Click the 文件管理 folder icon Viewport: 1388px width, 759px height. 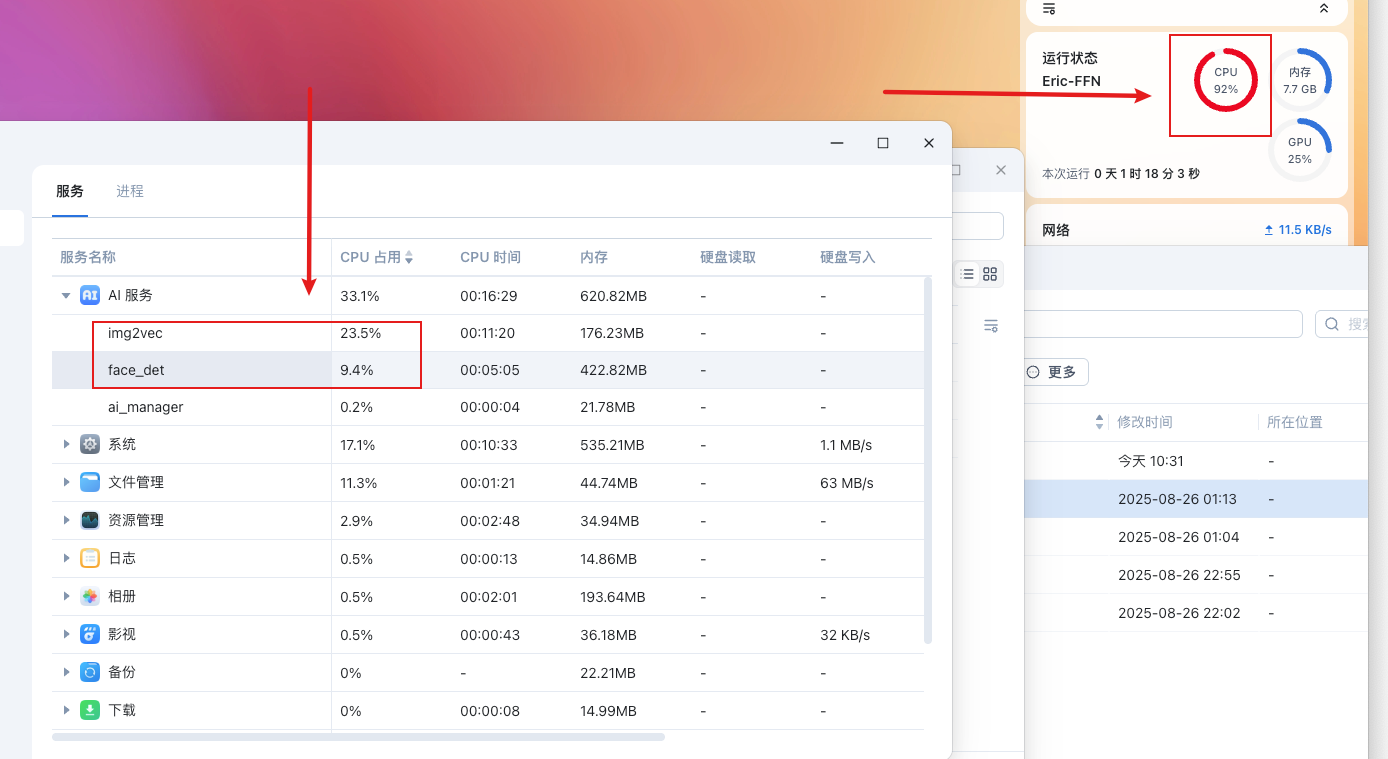90,482
